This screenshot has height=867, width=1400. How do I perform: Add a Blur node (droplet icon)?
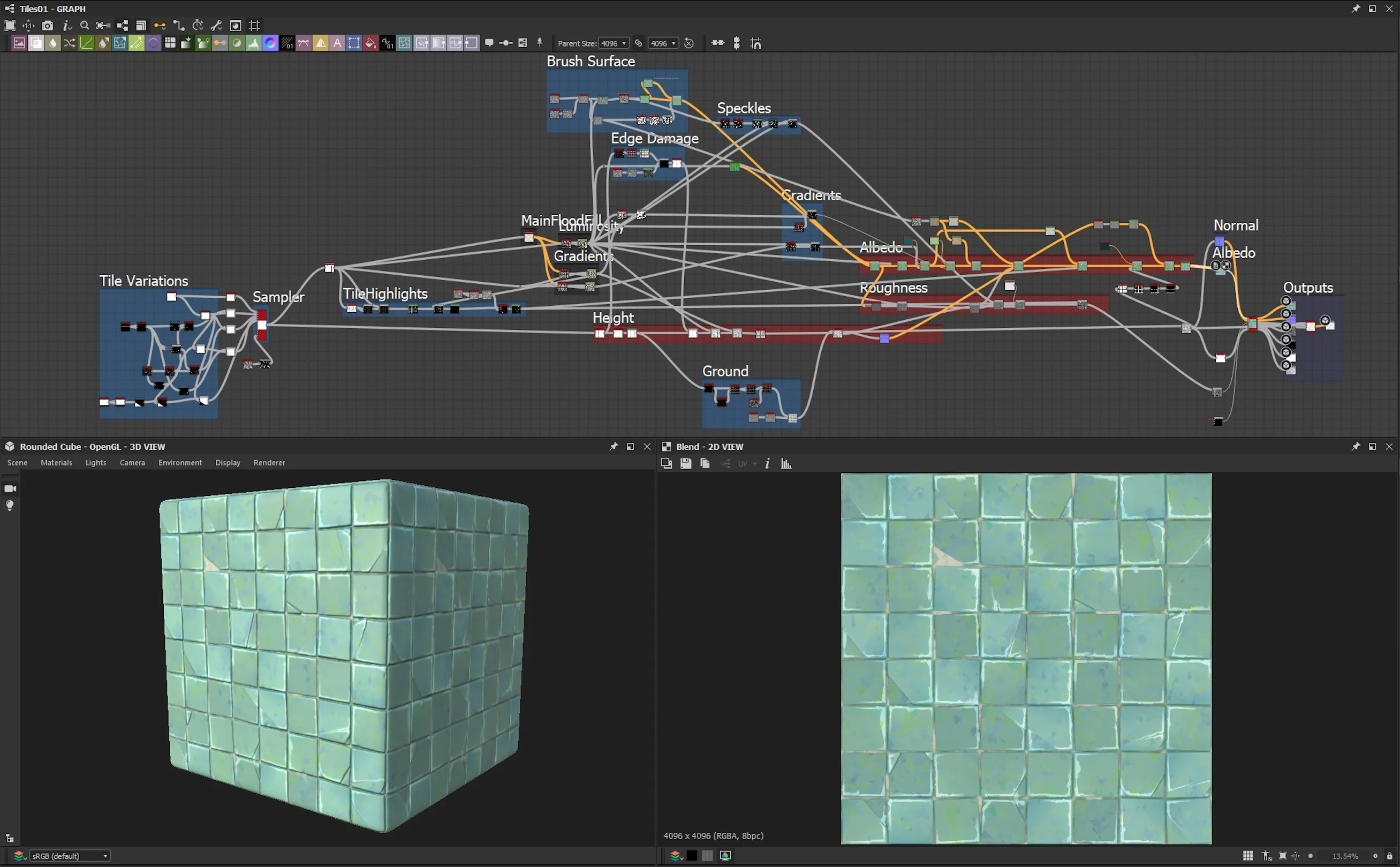pyautogui.click(x=53, y=43)
